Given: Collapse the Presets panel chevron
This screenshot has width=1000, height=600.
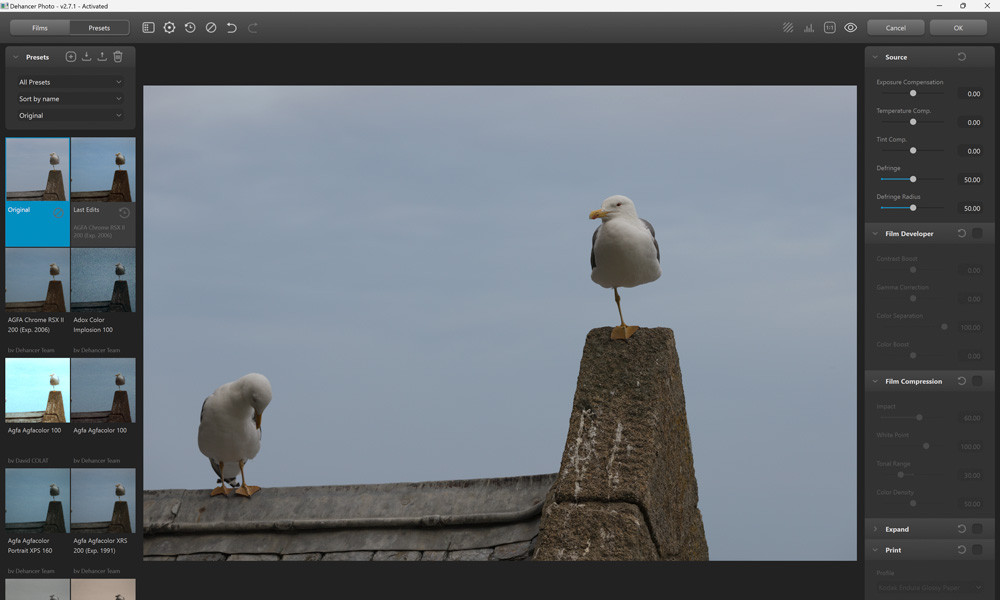Looking at the screenshot, I should pyautogui.click(x=15, y=57).
